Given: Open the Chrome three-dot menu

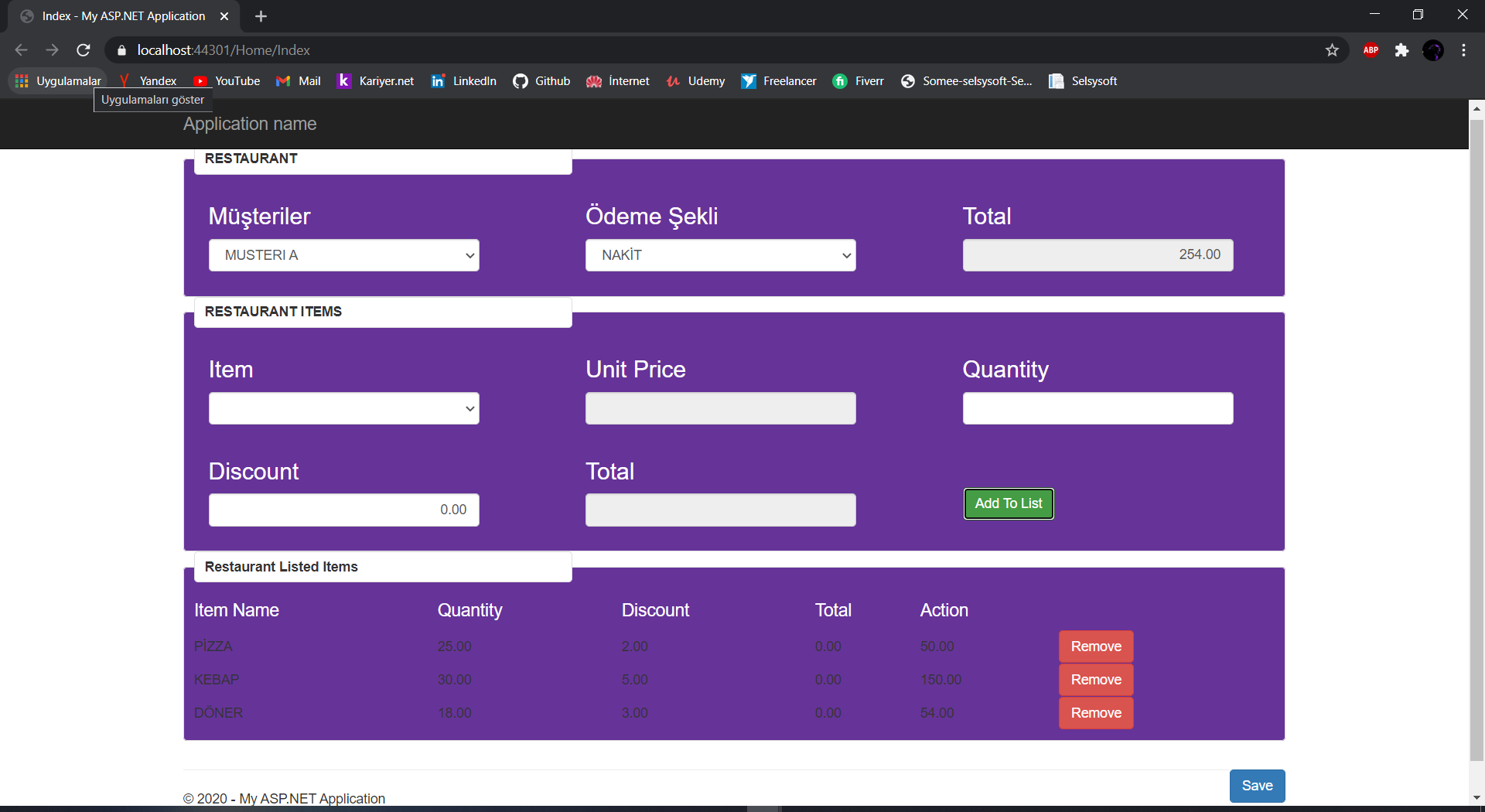Looking at the screenshot, I should 1463,49.
